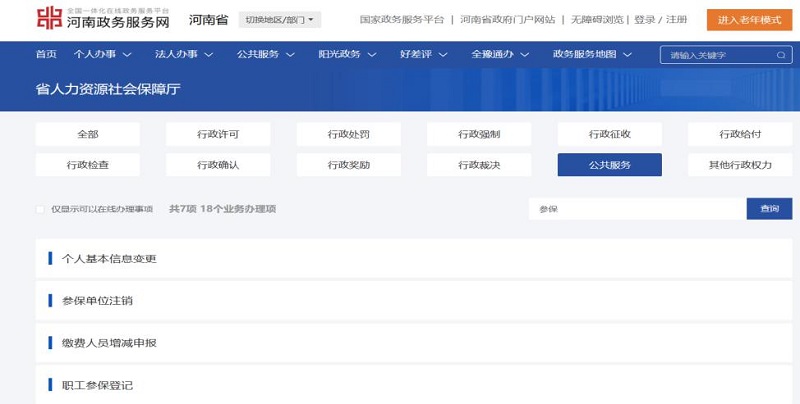Open the 阳光政务 navigation menu
This screenshot has height=404, width=800.
coord(345,54)
